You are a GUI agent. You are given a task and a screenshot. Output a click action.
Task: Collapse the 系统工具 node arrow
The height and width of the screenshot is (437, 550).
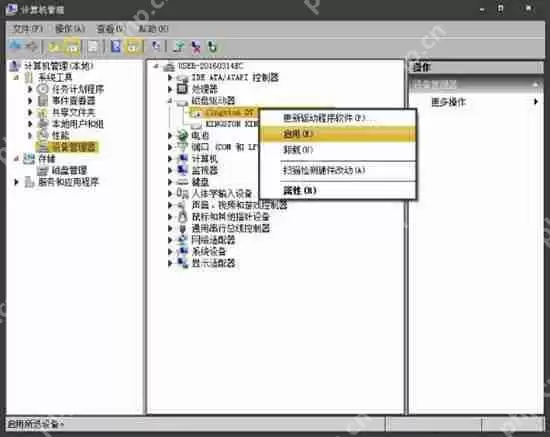[16, 77]
